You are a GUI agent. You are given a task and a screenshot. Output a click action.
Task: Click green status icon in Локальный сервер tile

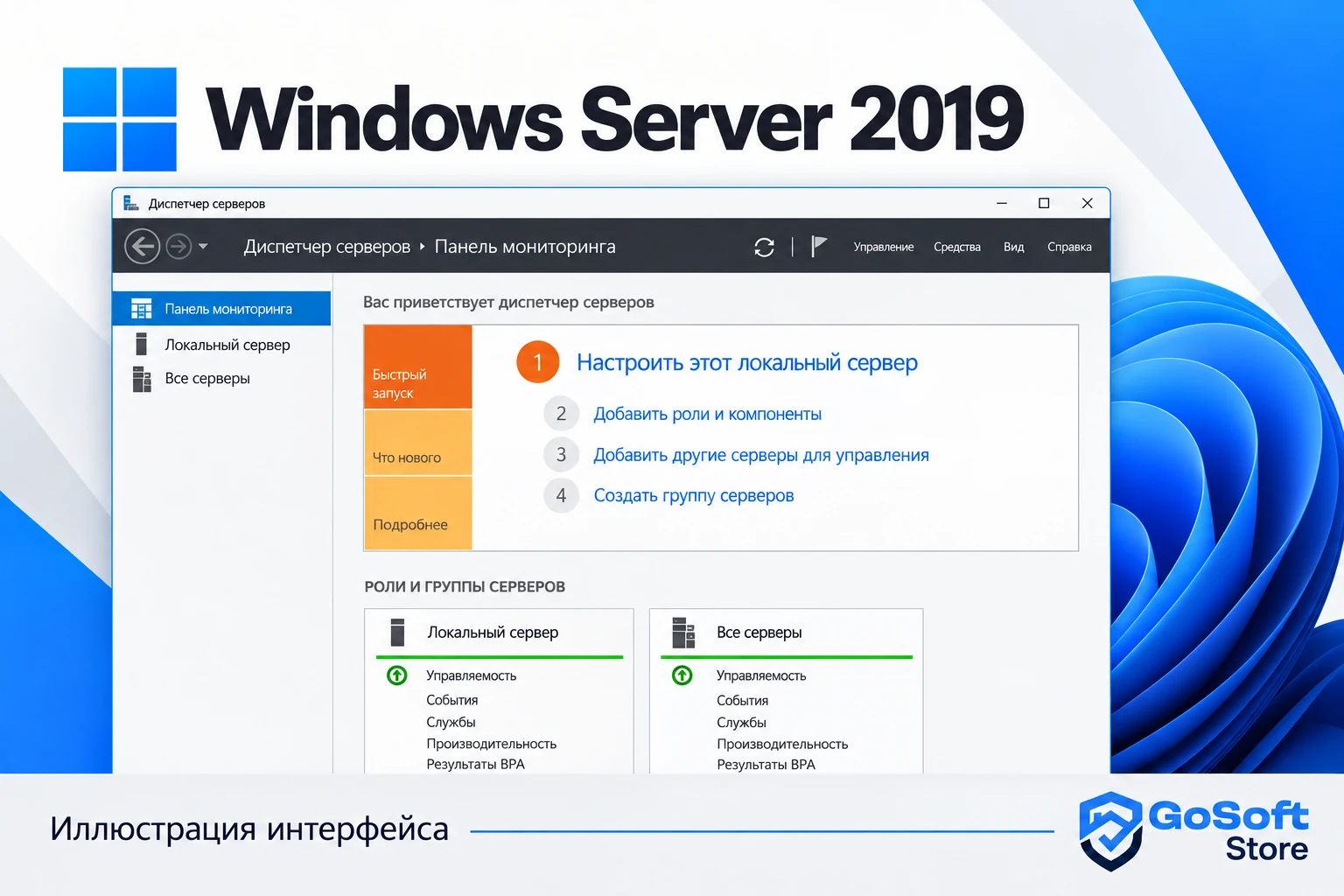(x=397, y=675)
